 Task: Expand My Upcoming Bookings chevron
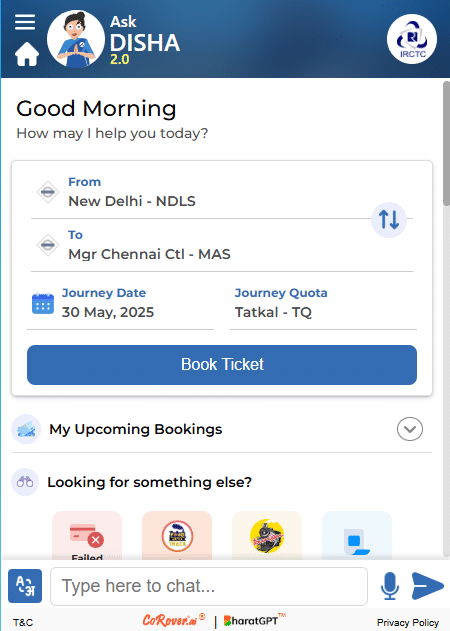pyautogui.click(x=410, y=429)
